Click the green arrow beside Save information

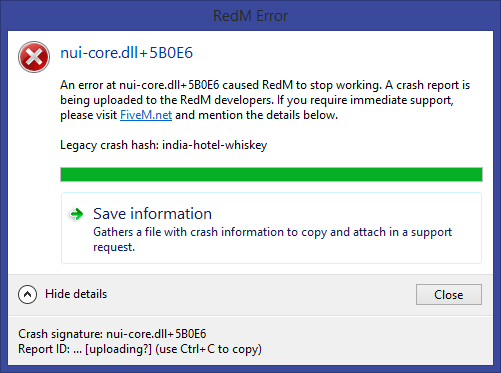[76, 214]
